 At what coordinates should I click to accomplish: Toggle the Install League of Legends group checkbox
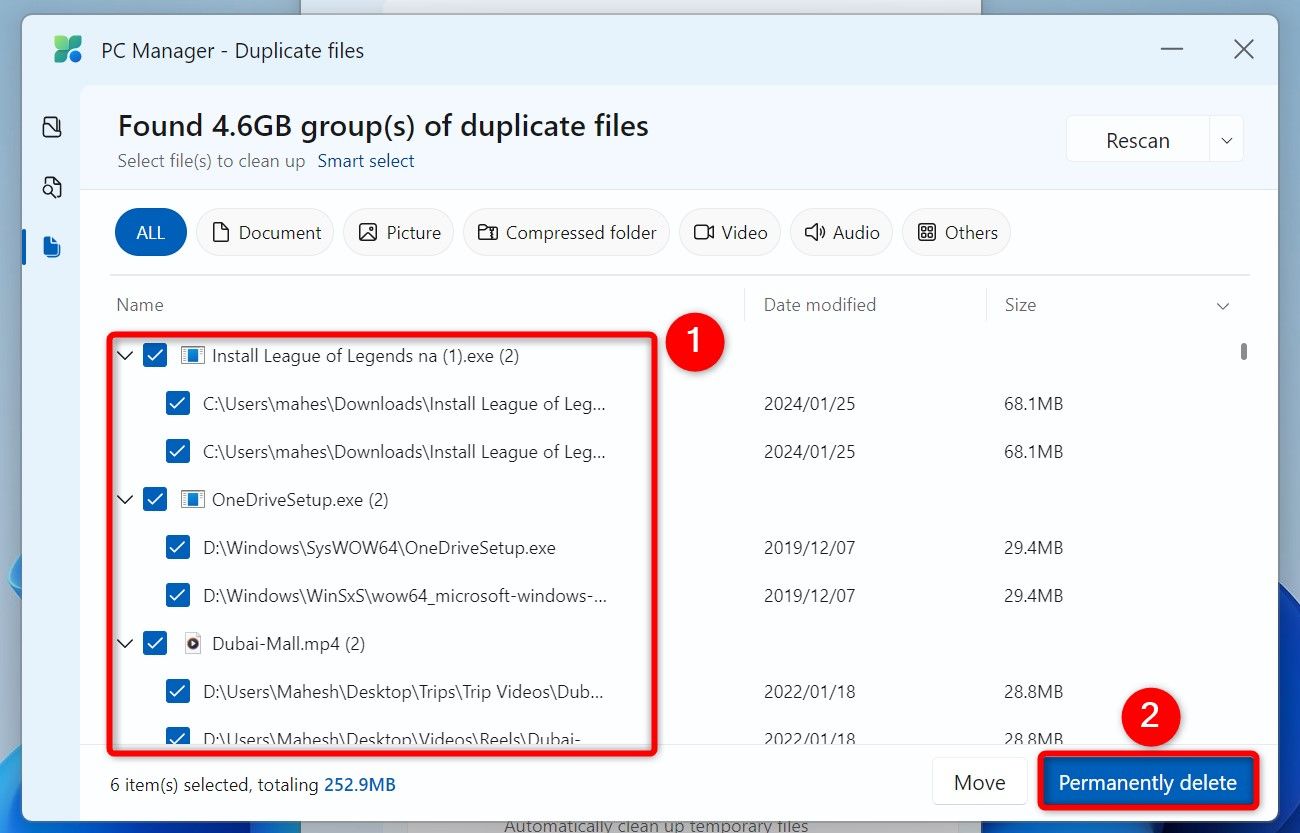point(155,356)
